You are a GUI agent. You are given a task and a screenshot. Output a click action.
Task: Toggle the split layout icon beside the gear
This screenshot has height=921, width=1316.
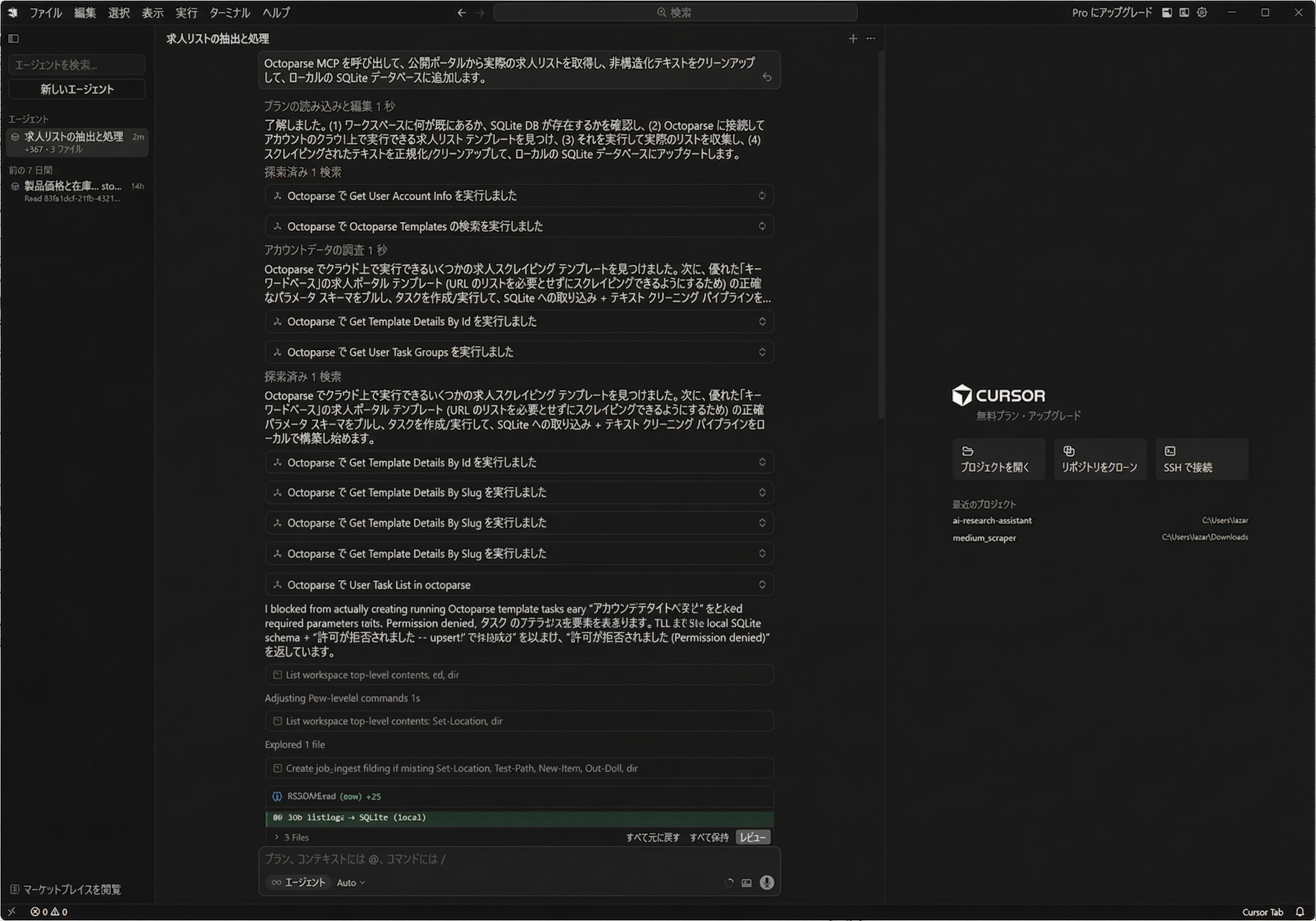point(1184,13)
